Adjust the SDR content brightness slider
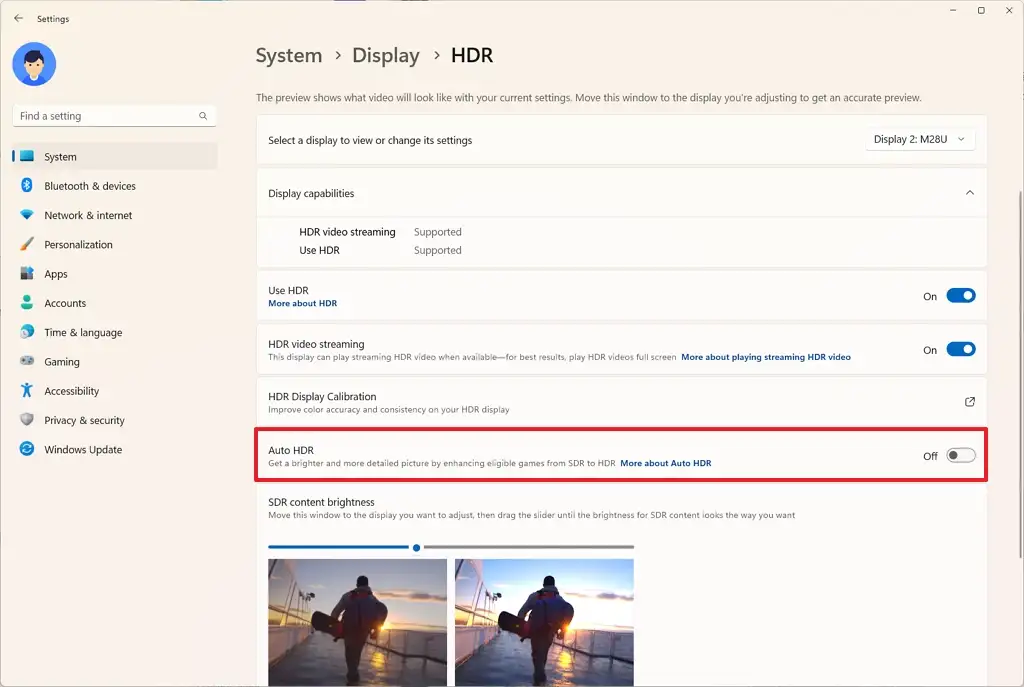The height and width of the screenshot is (687, 1024). point(416,546)
